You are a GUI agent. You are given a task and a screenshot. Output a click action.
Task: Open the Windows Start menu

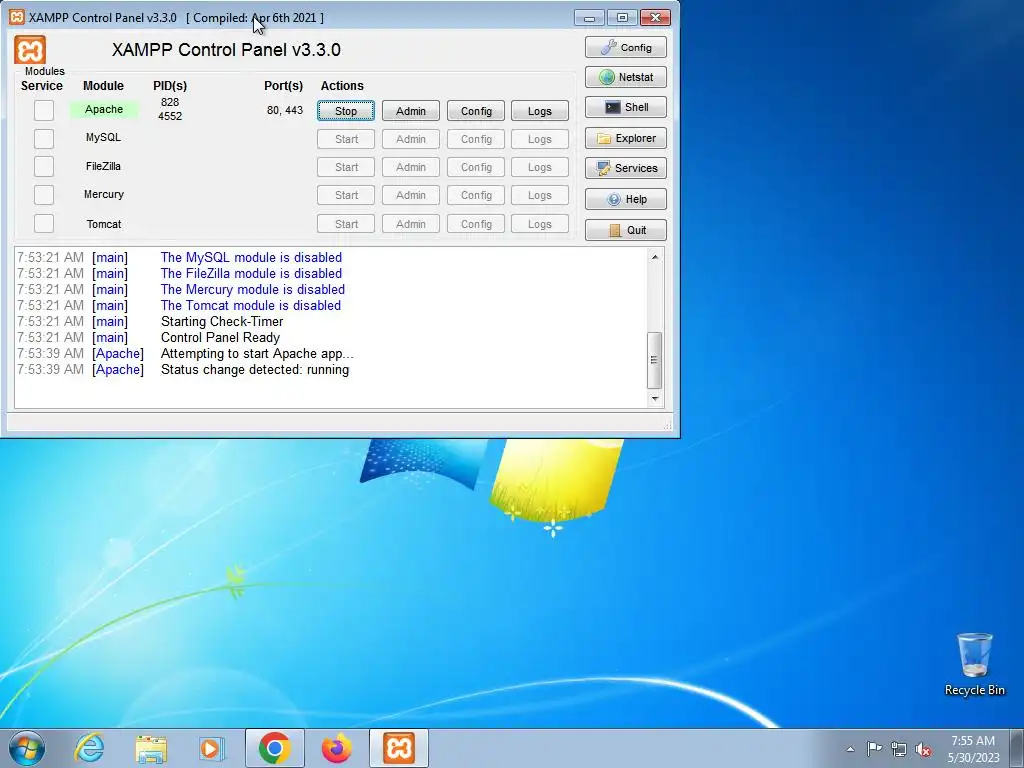(27, 748)
